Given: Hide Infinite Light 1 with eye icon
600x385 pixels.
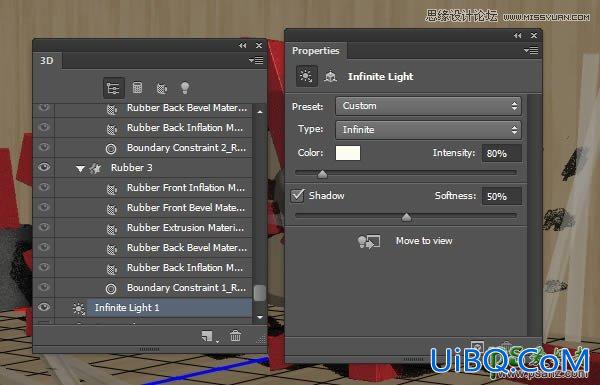Looking at the screenshot, I should tap(44, 307).
